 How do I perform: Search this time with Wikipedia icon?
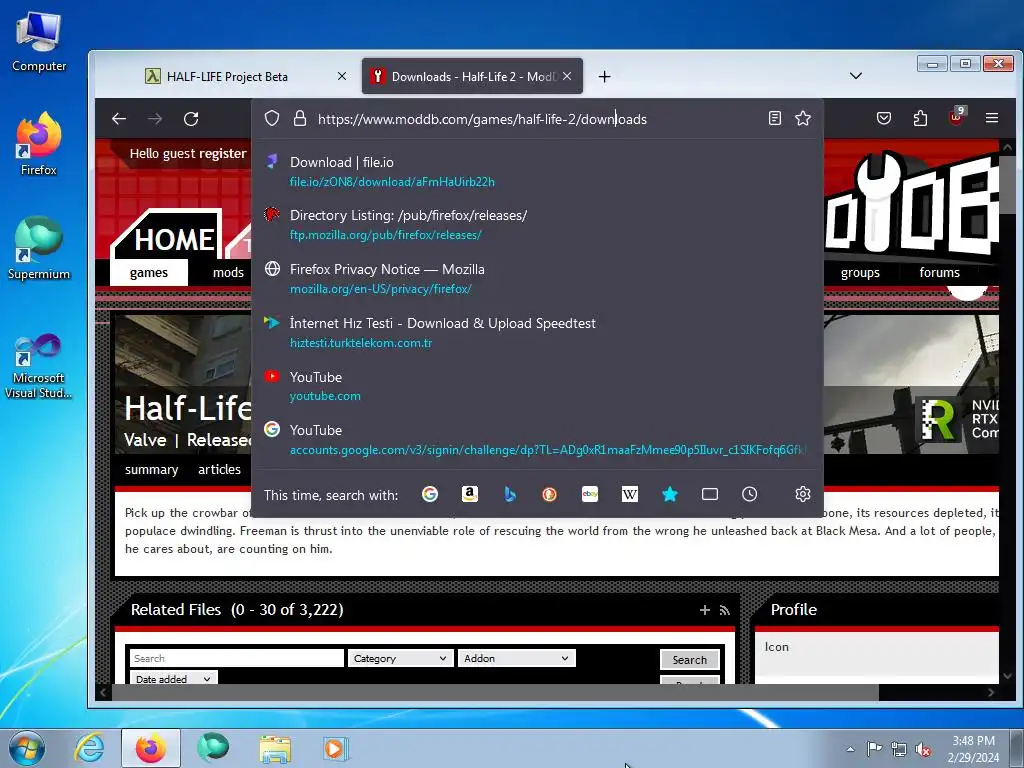pos(630,494)
